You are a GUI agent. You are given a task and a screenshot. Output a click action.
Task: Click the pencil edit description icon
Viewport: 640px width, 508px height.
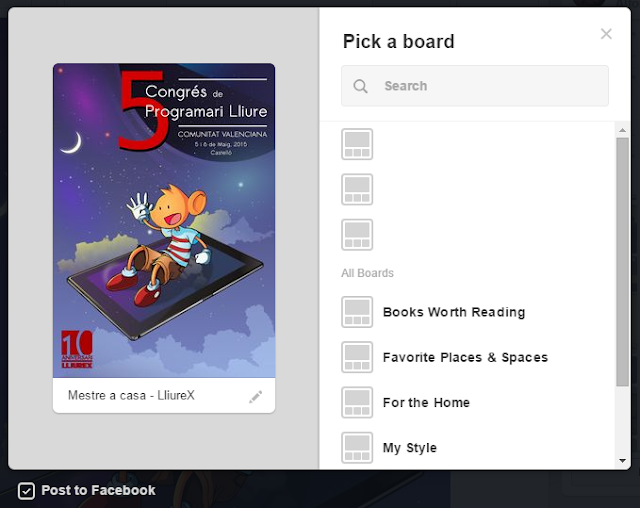coord(256,397)
